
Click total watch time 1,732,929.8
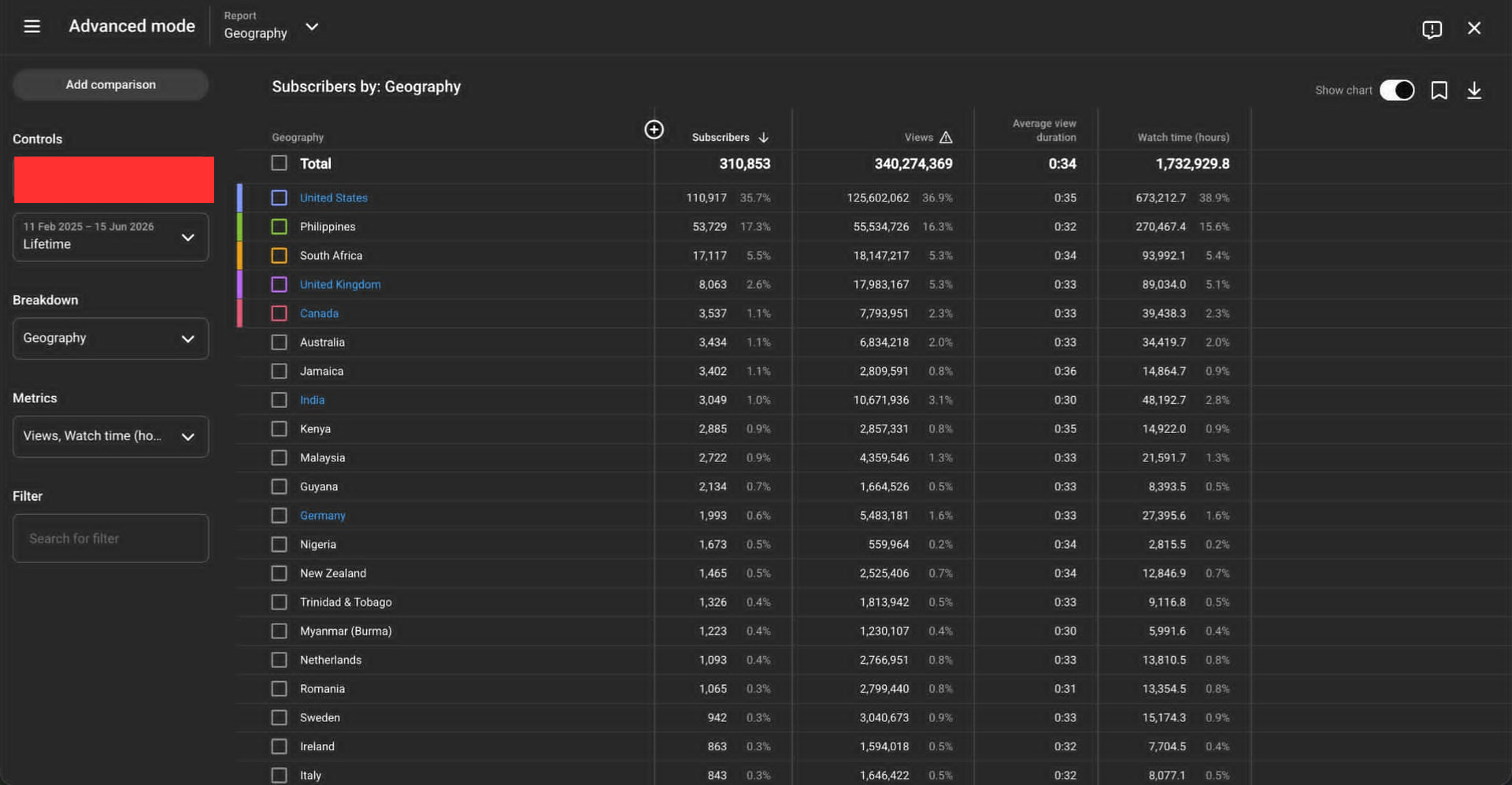click(x=1192, y=164)
